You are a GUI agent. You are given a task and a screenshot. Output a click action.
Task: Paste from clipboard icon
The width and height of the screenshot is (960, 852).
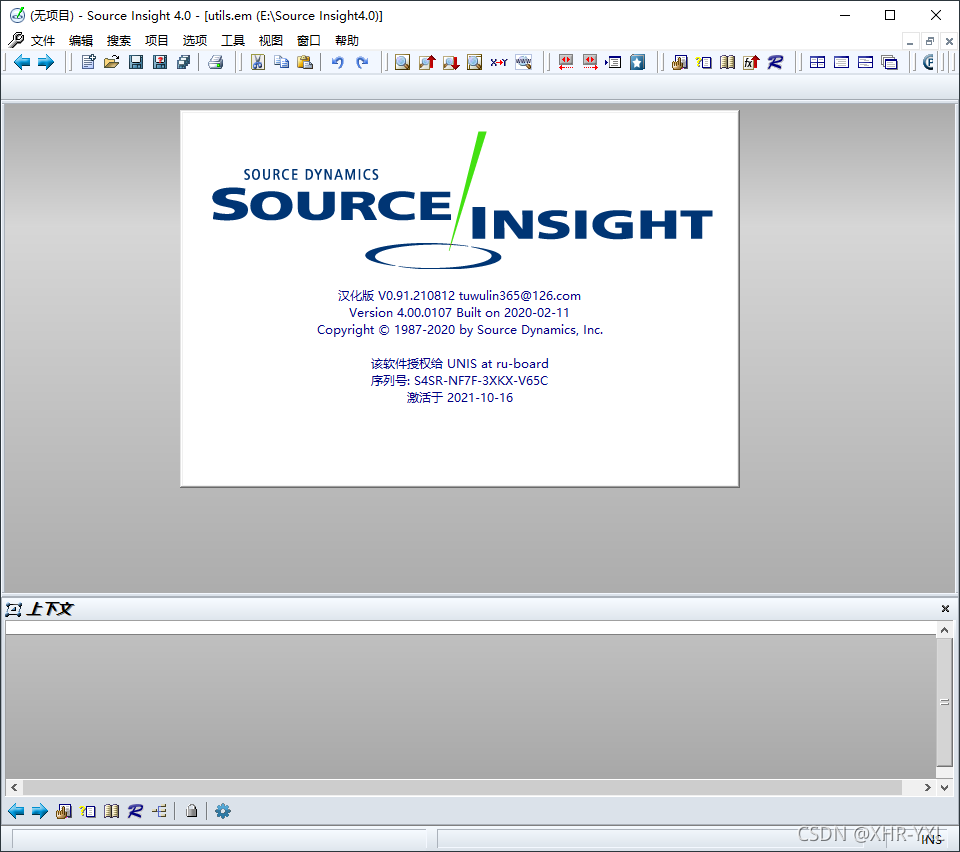click(305, 62)
